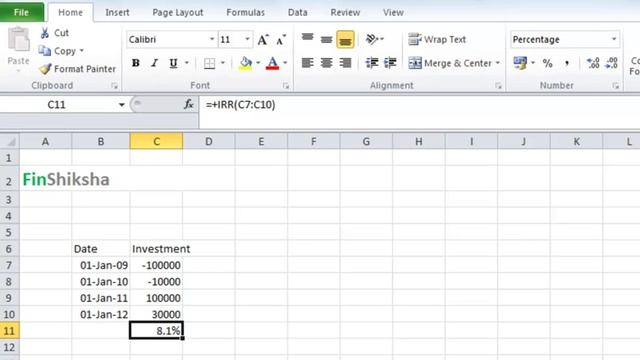This screenshot has height=360, width=640.
Task: Increase font size with Grow Font
Action: [263, 40]
